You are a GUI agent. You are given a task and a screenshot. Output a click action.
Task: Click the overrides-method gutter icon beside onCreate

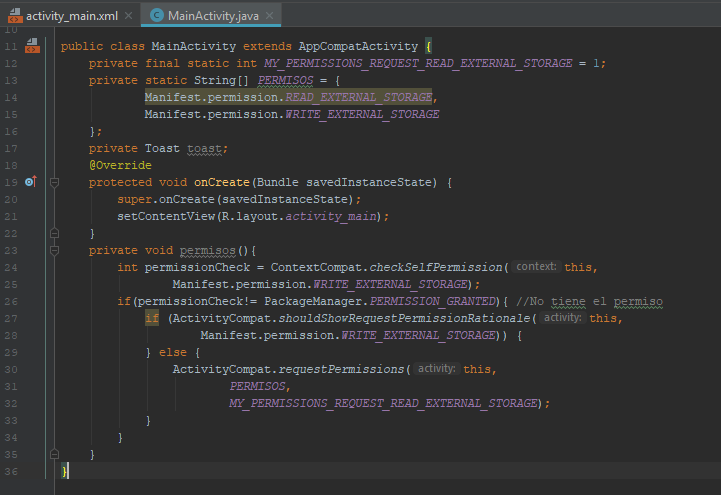[30, 182]
